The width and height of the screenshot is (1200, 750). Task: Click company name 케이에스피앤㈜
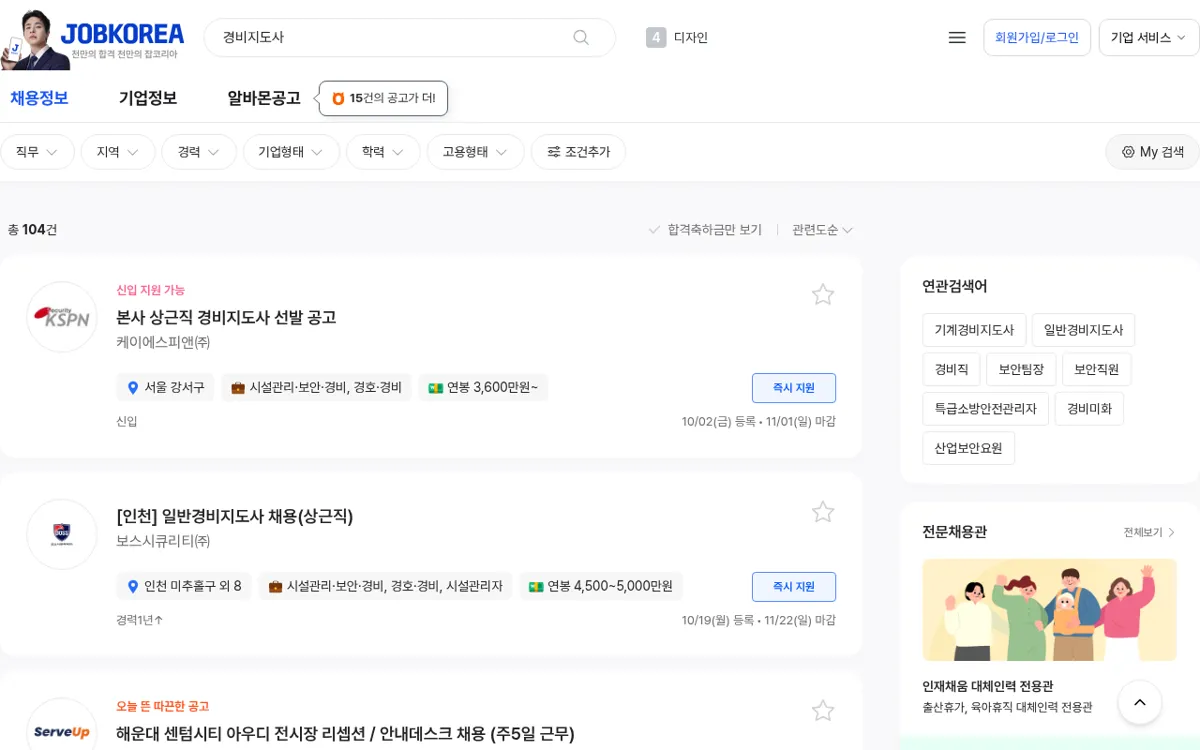coord(163,342)
